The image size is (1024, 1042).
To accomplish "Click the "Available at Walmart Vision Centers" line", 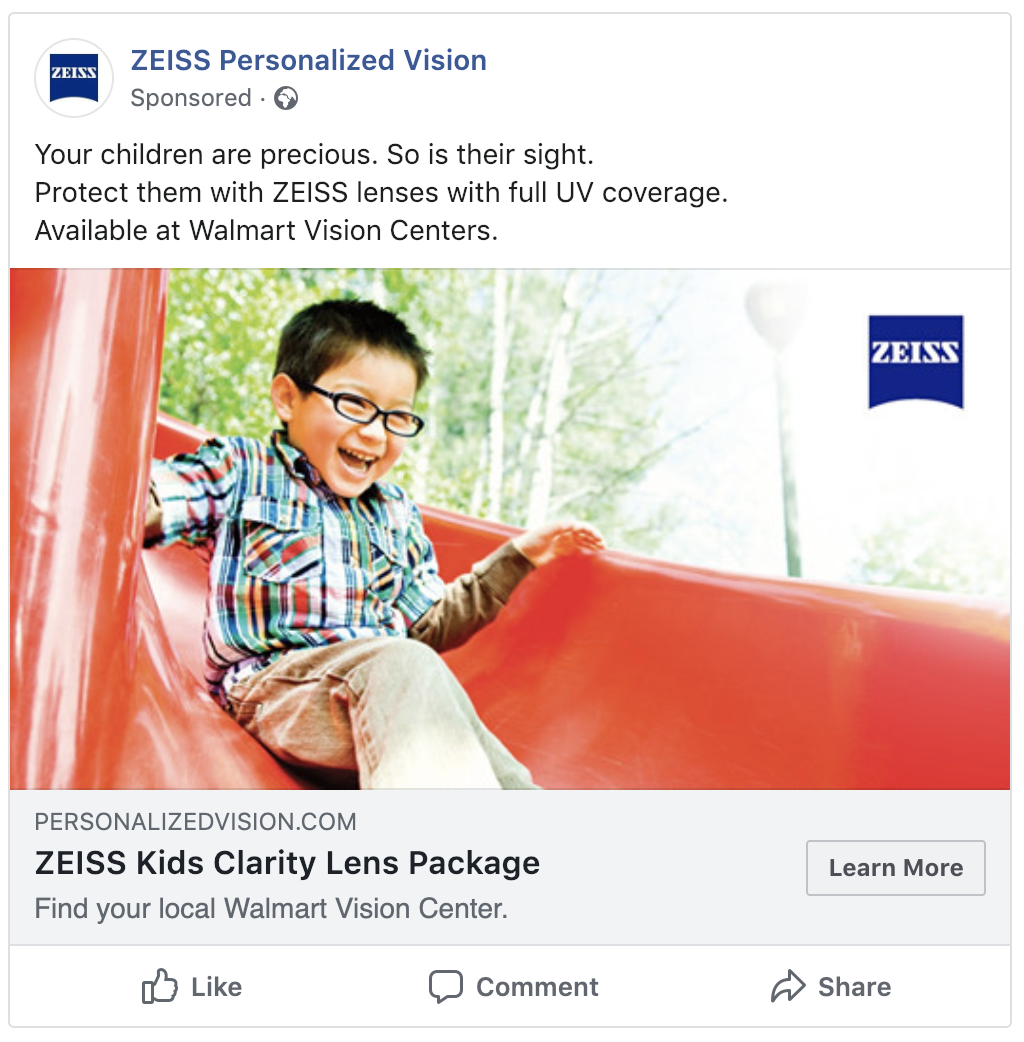I will (x=266, y=231).
